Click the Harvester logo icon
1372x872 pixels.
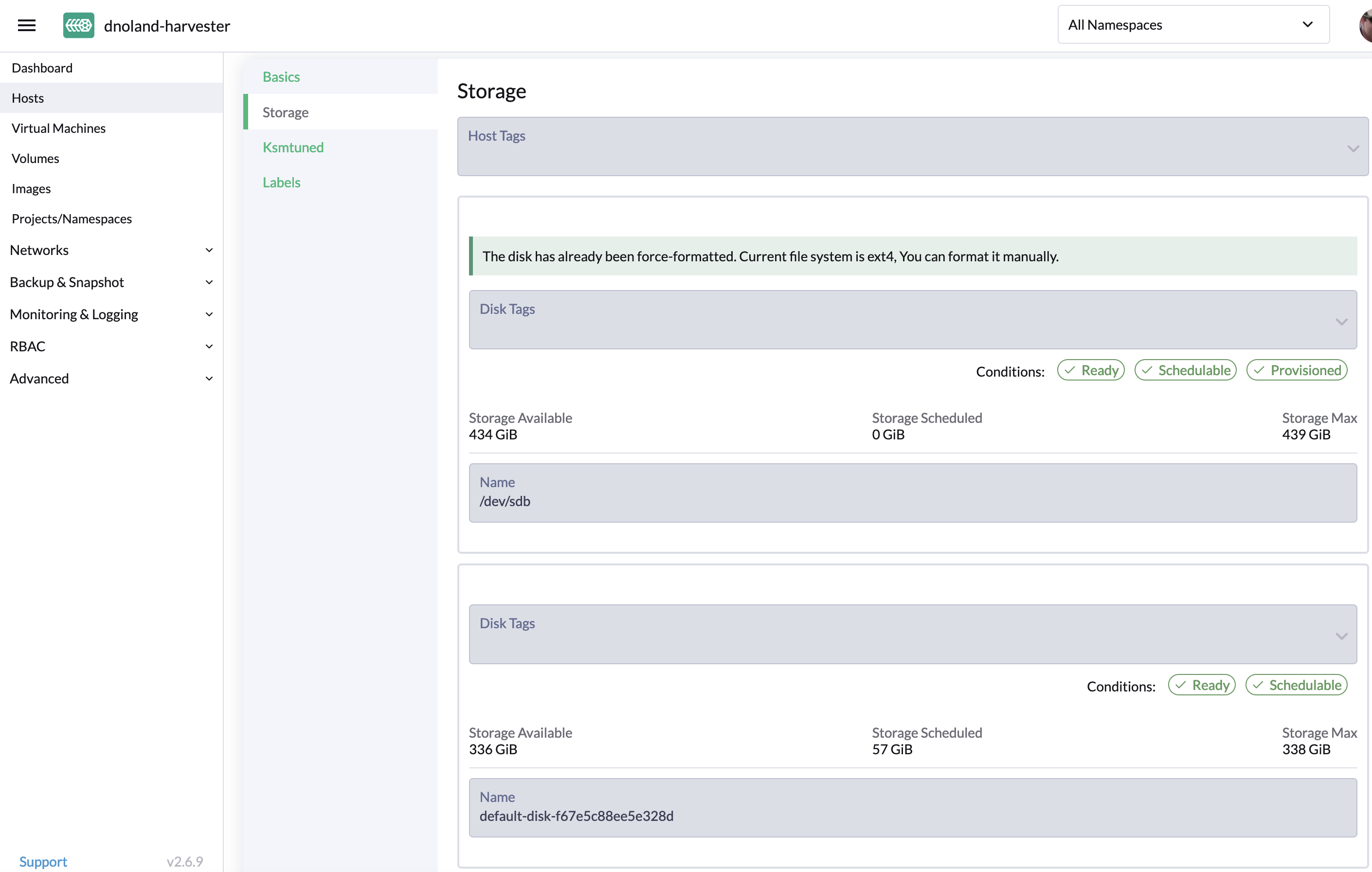(79, 25)
